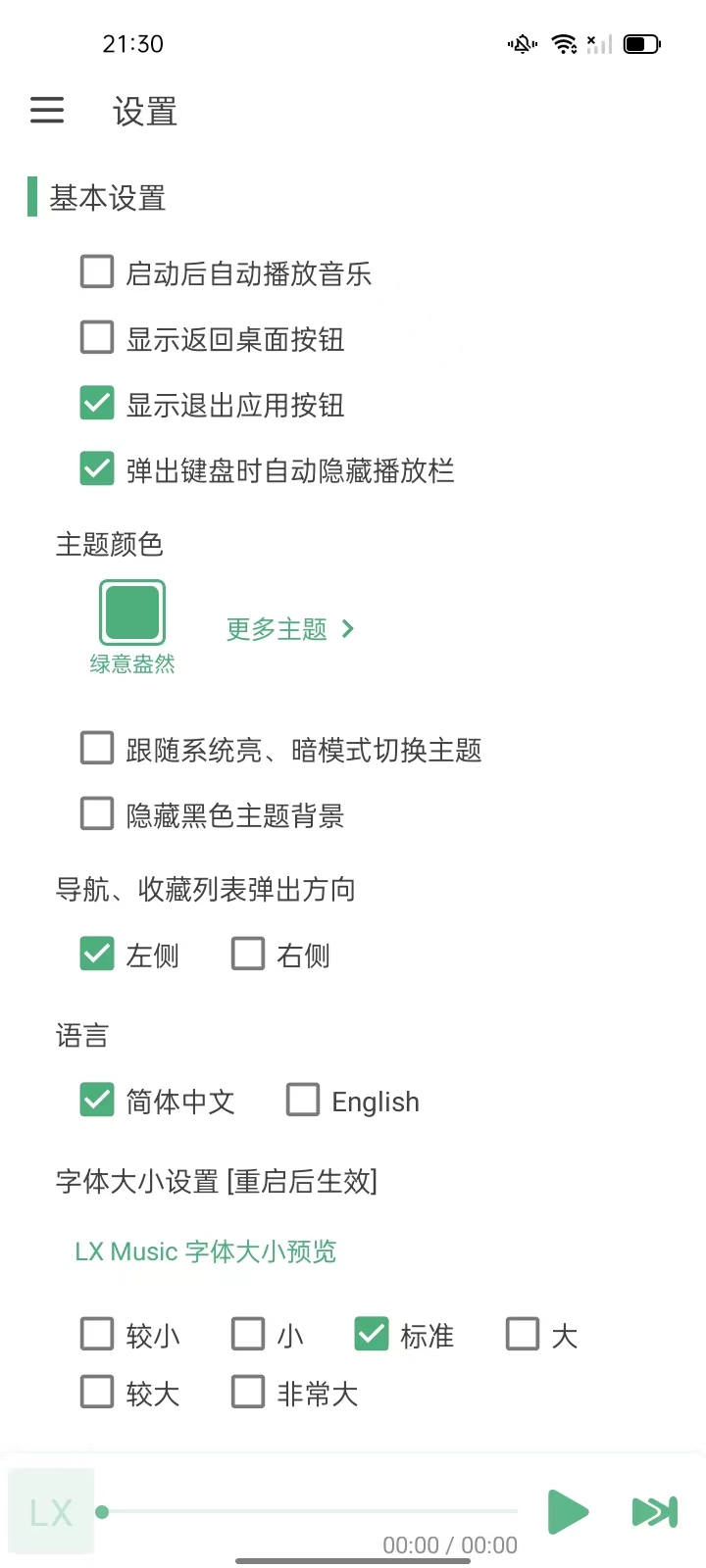Select the 绿意盎然 green theme swatch
The height and width of the screenshot is (1568, 706).
coord(132,612)
